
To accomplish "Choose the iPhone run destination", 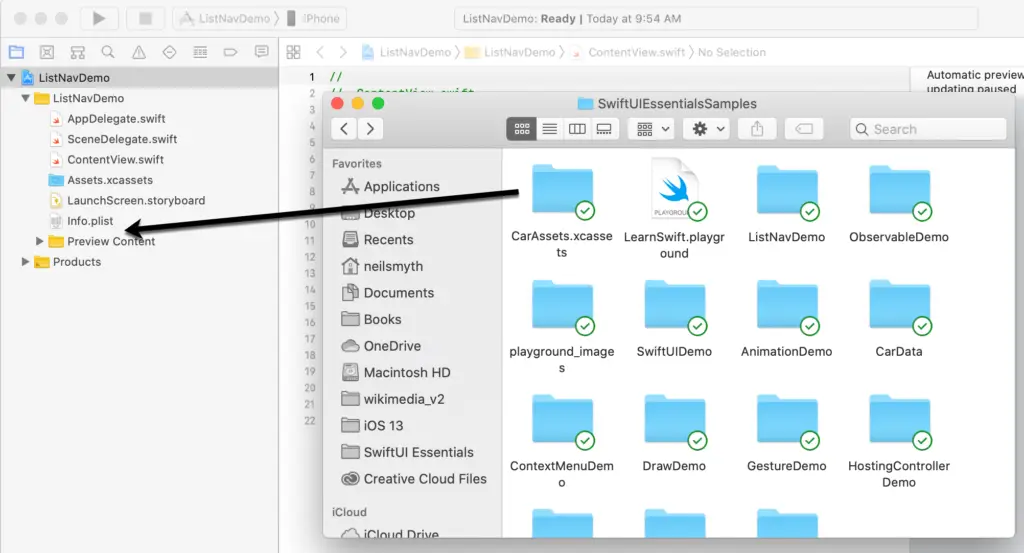I will 313,18.
